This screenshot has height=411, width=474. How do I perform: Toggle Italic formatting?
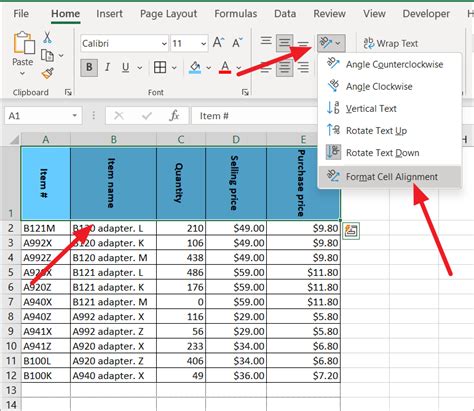pyautogui.click(x=107, y=67)
